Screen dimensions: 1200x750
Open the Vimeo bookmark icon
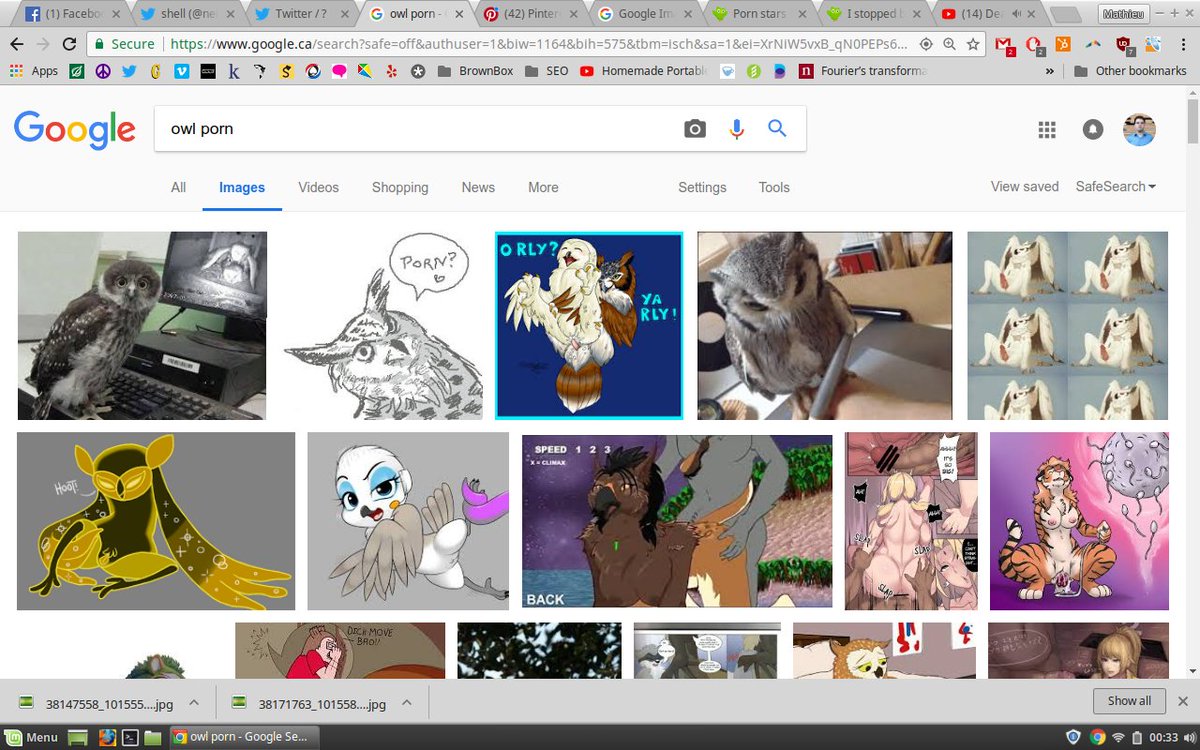[x=181, y=71]
